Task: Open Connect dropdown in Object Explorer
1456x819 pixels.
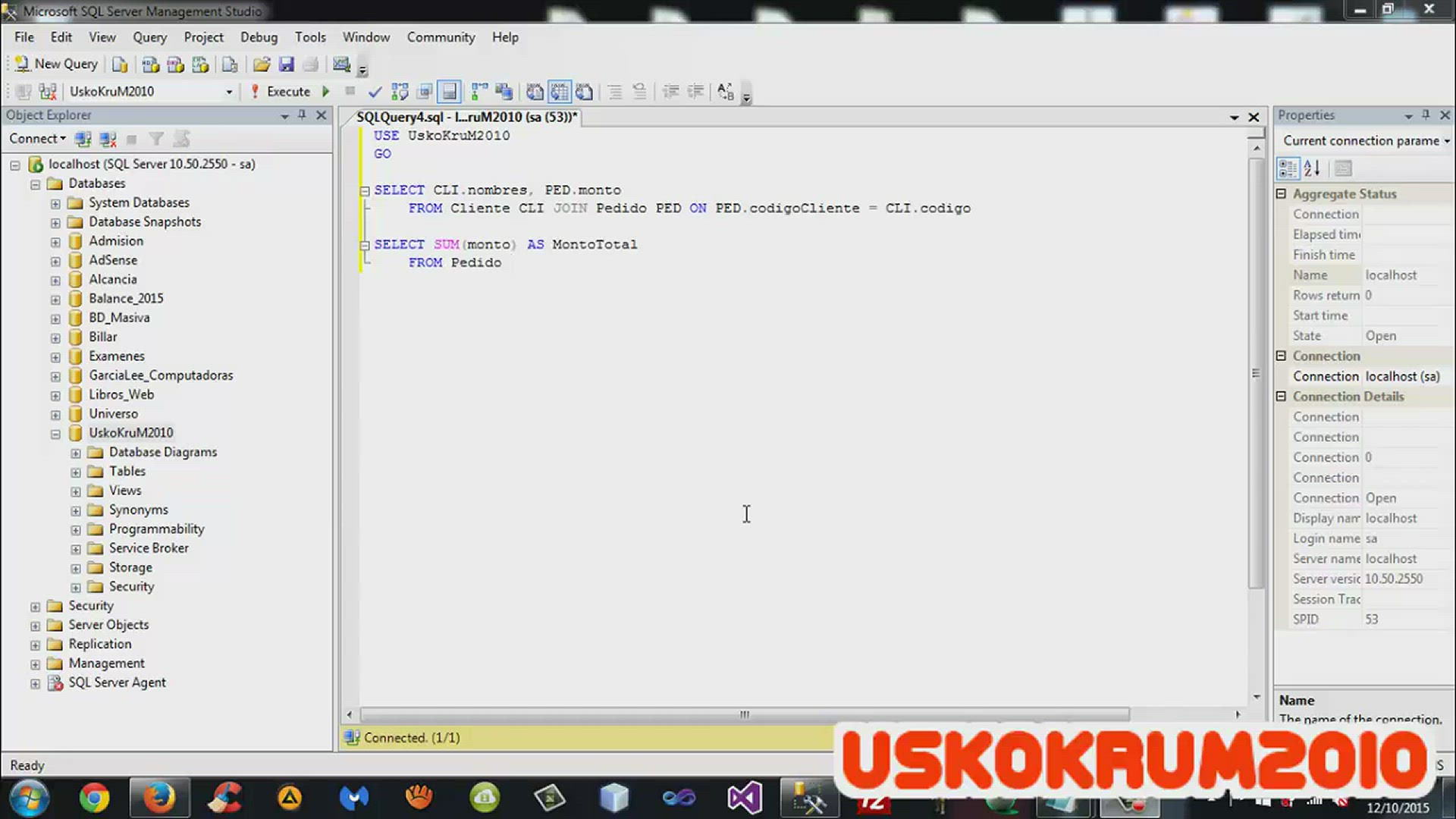Action: (x=37, y=139)
